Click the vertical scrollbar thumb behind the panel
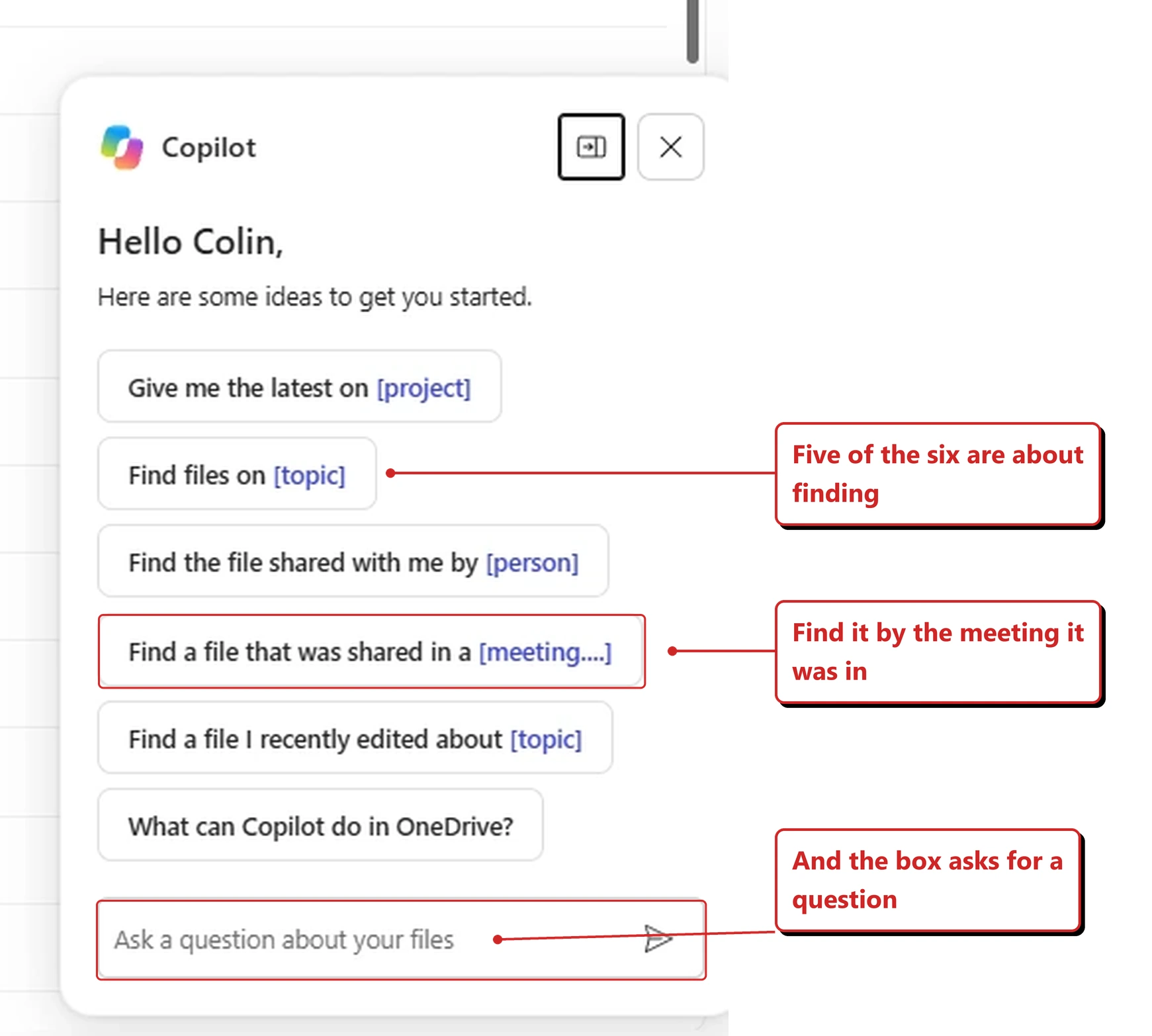This screenshot has height=1036, width=1152. pyautogui.click(x=693, y=31)
